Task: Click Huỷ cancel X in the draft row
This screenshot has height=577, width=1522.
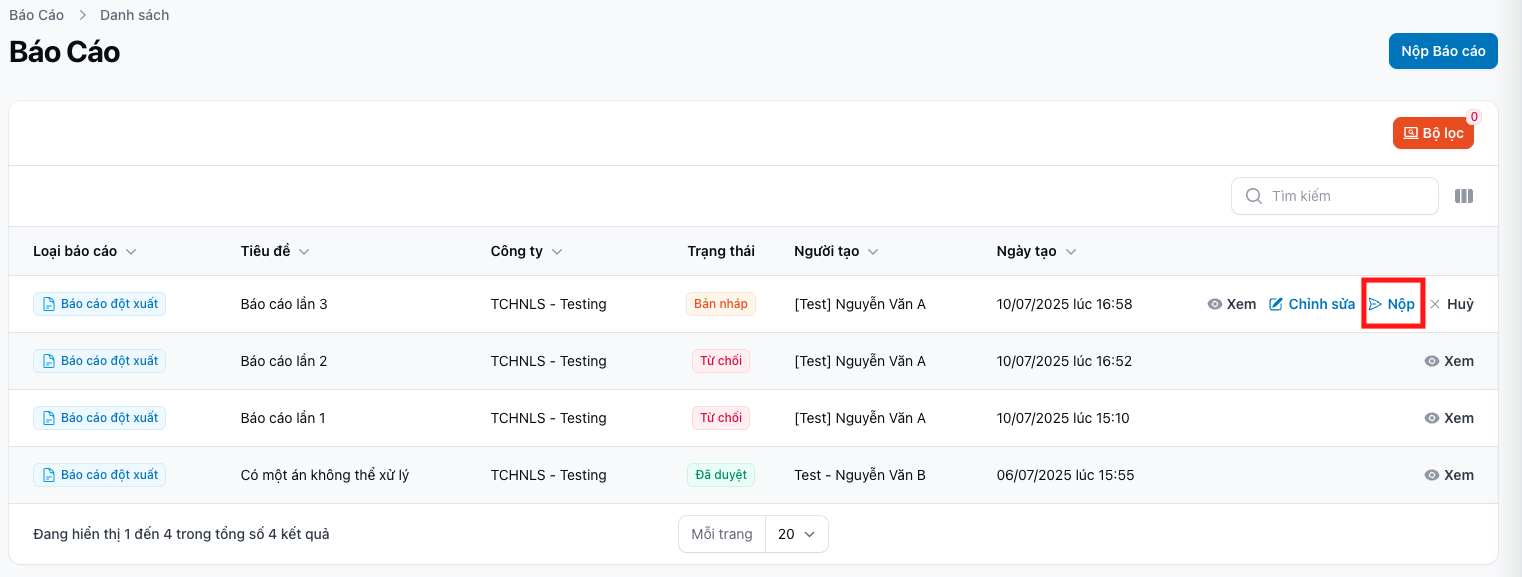Action: click(x=1435, y=304)
